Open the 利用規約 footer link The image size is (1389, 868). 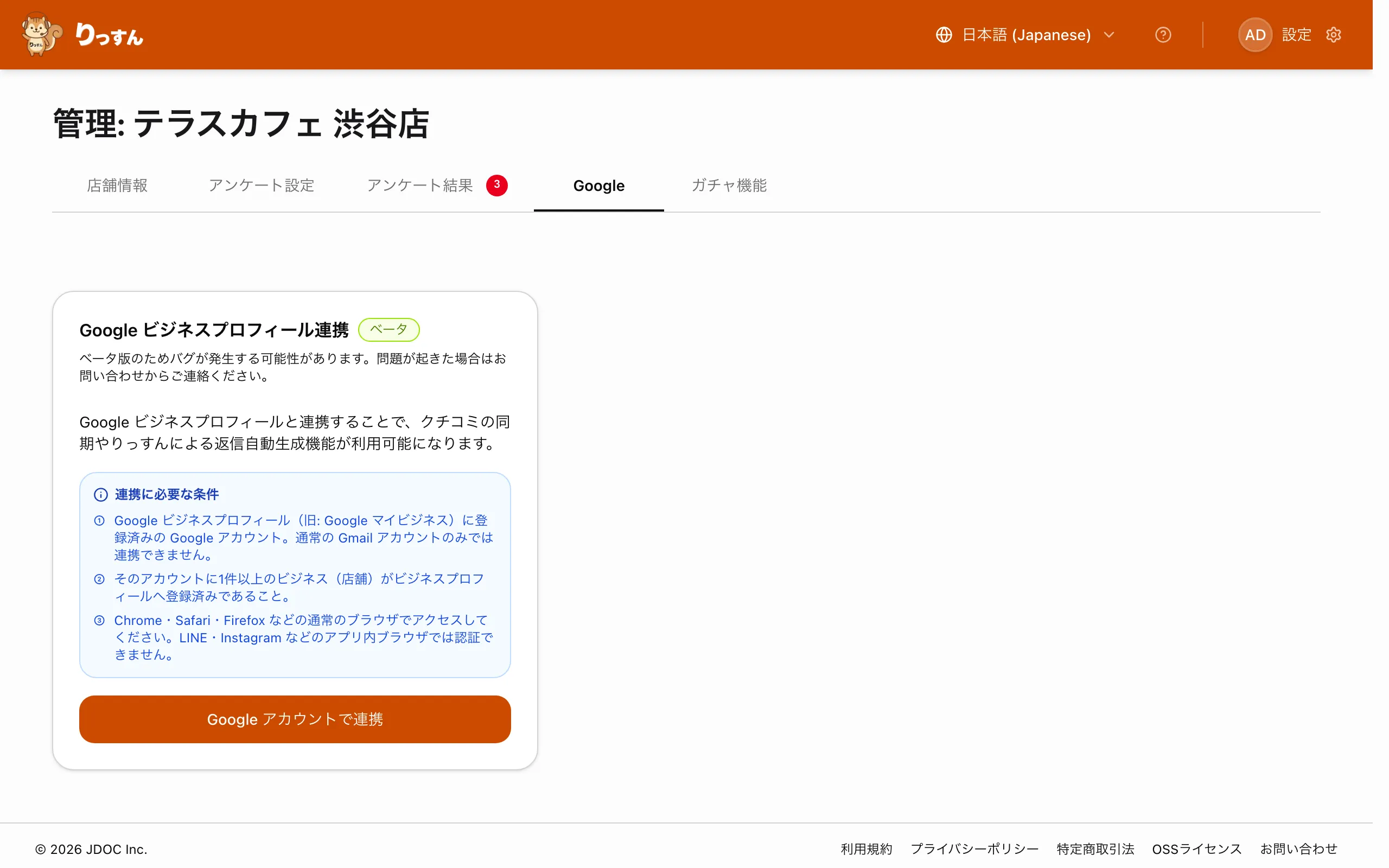pos(866,849)
